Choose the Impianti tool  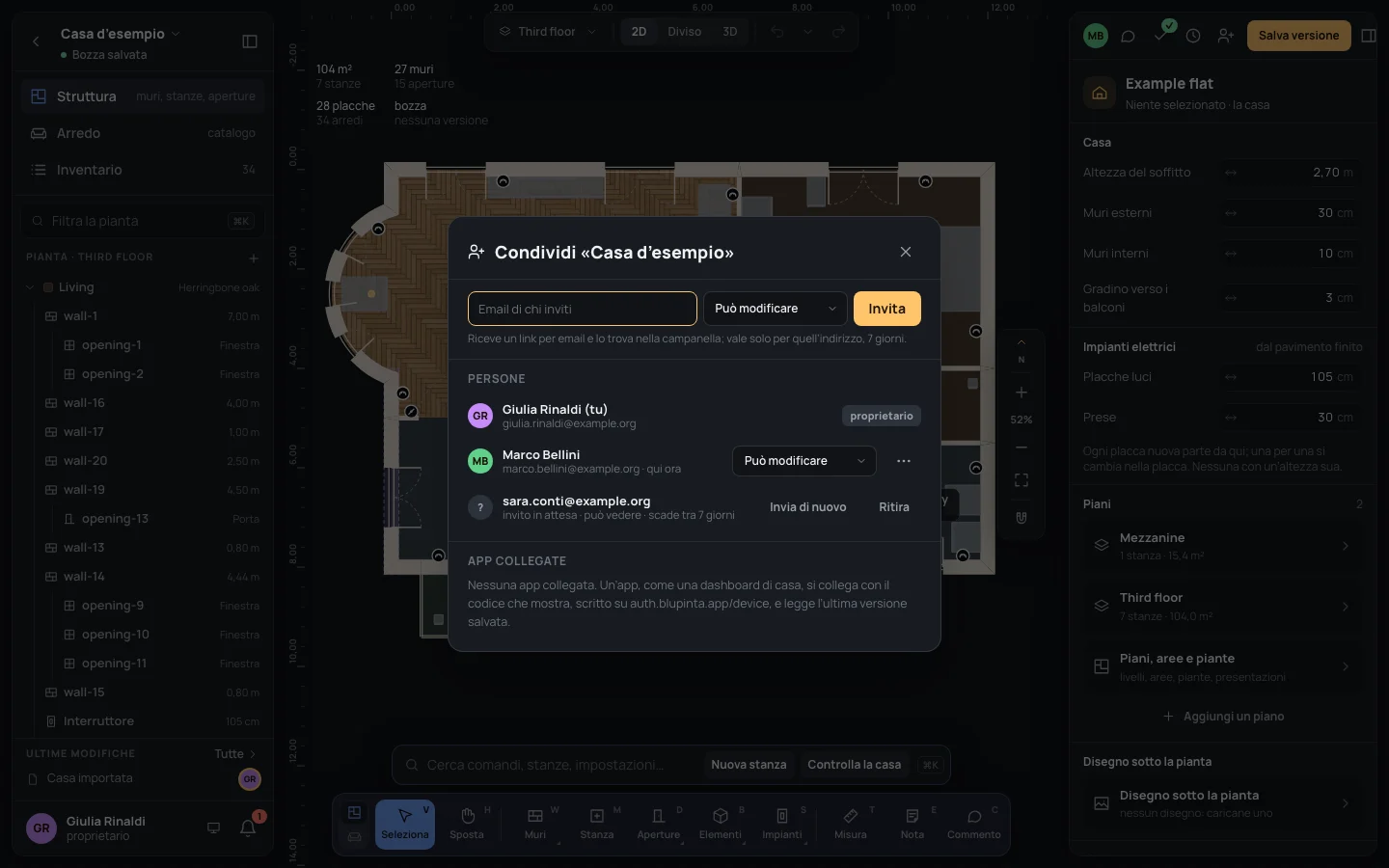click(x=782, y=825)
